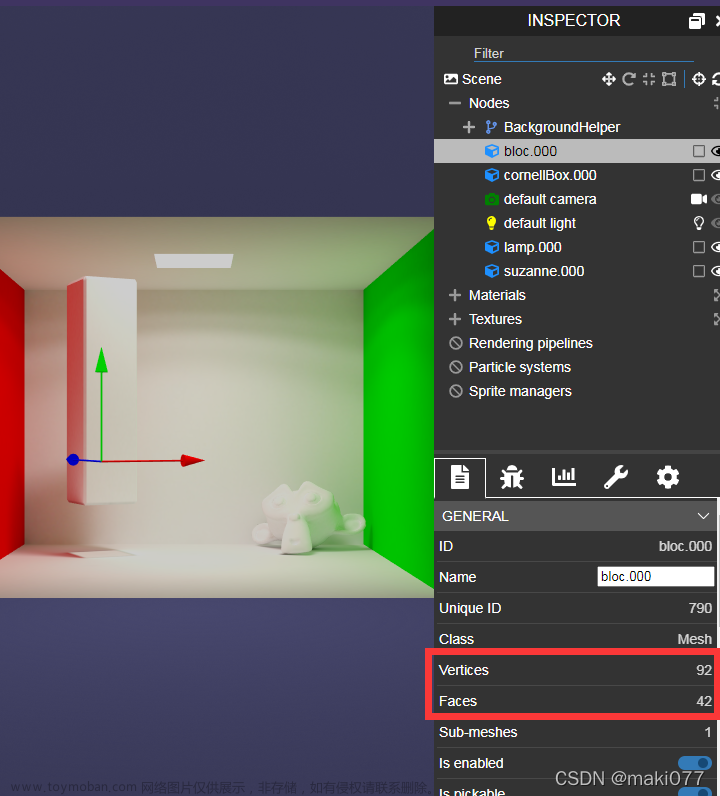Open the Statistics chart tab
This screenshot has height=796, width=720.
564,477
